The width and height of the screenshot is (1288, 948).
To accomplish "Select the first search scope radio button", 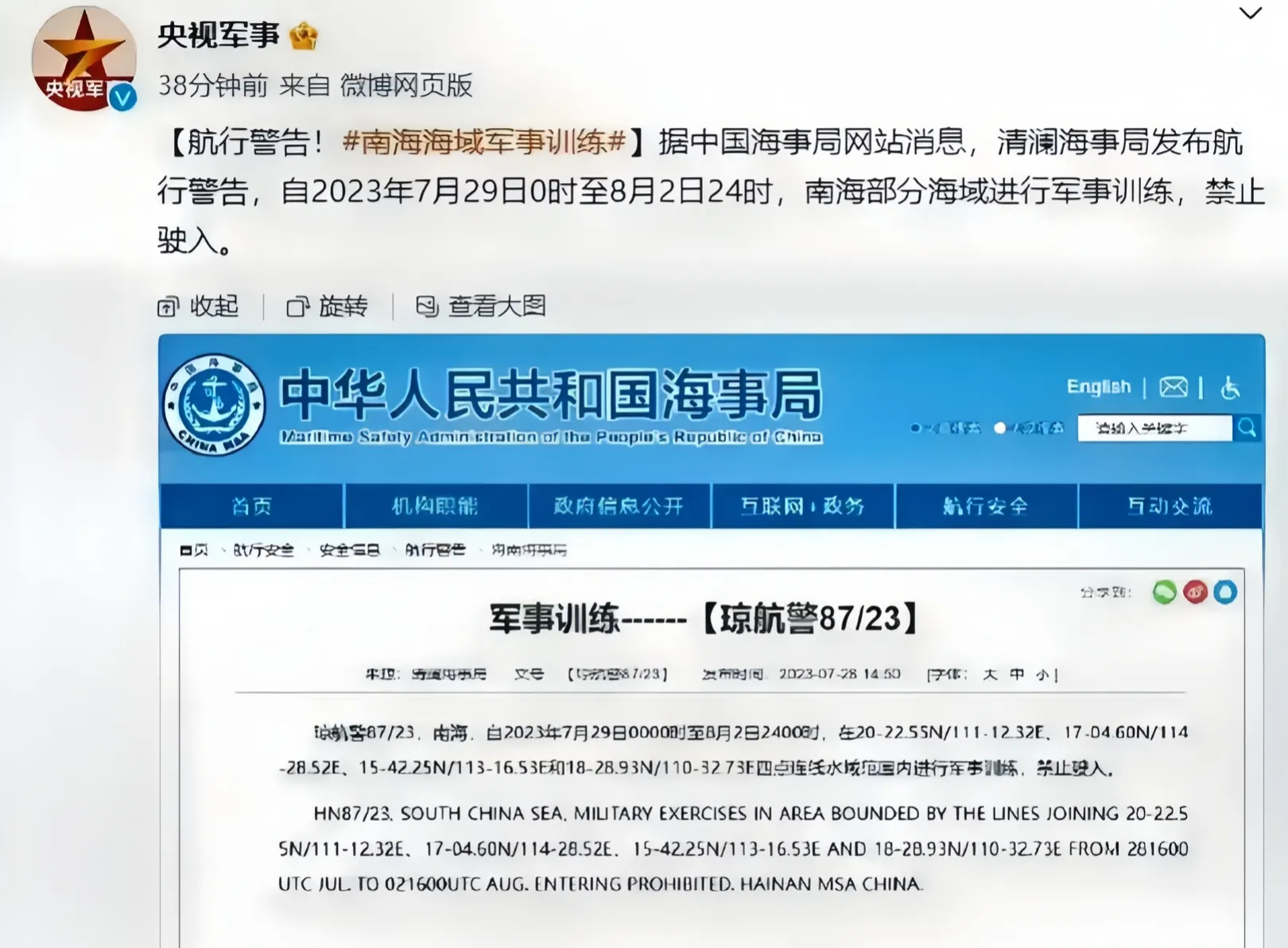I will (x=916, y=428).
